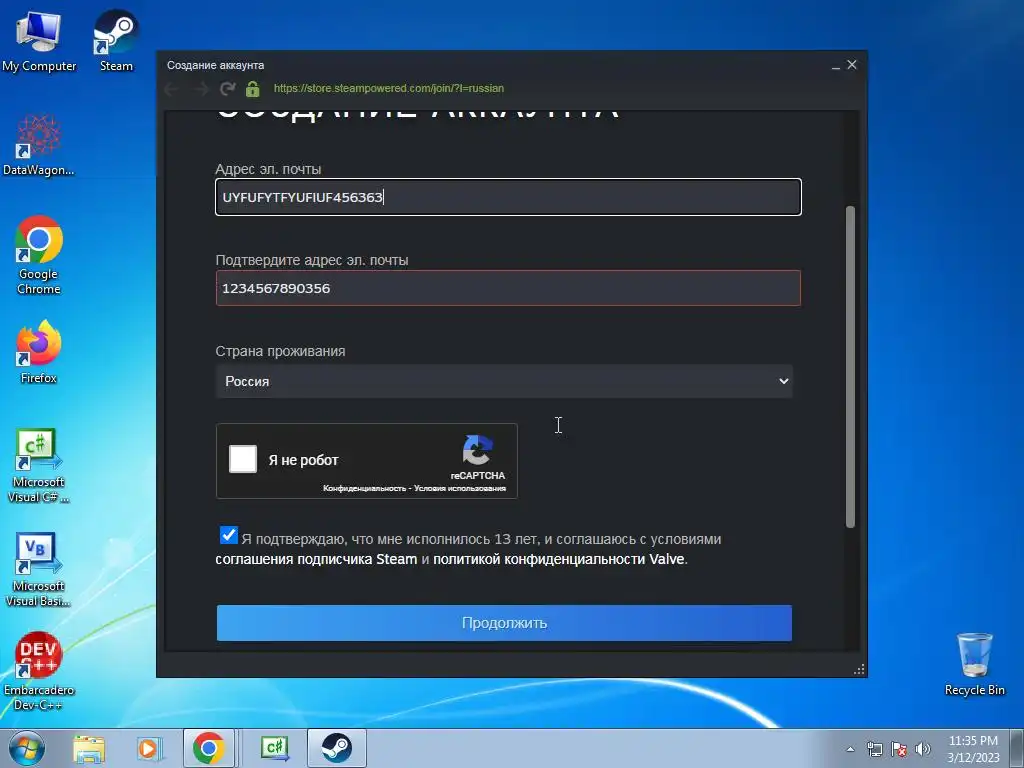Reload the Steam join page
Viewport: 1024px width, 768px height.
[227, 89]
